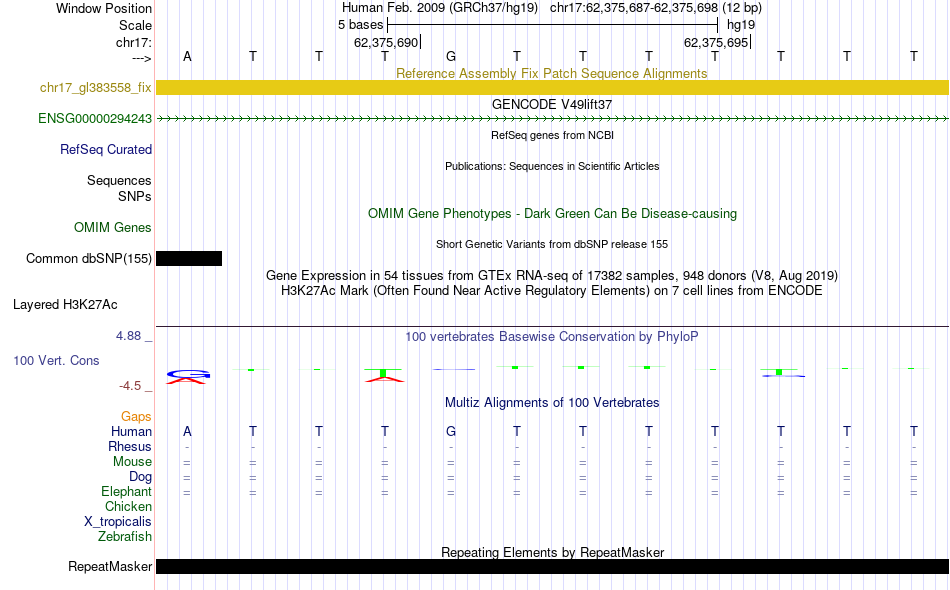This screenshot has width=950, height=590.
Task: Open the 100 Vert. Cons label
Action: point(56,360)
